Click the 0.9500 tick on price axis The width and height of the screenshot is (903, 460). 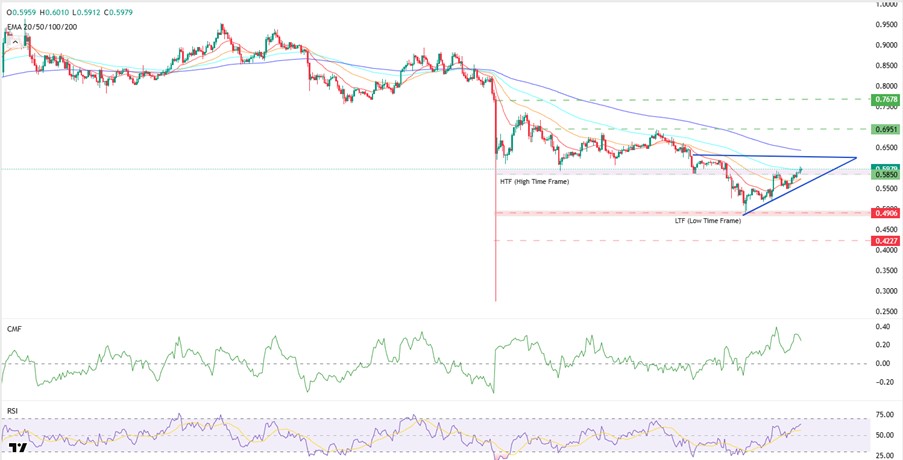[886, 25]
